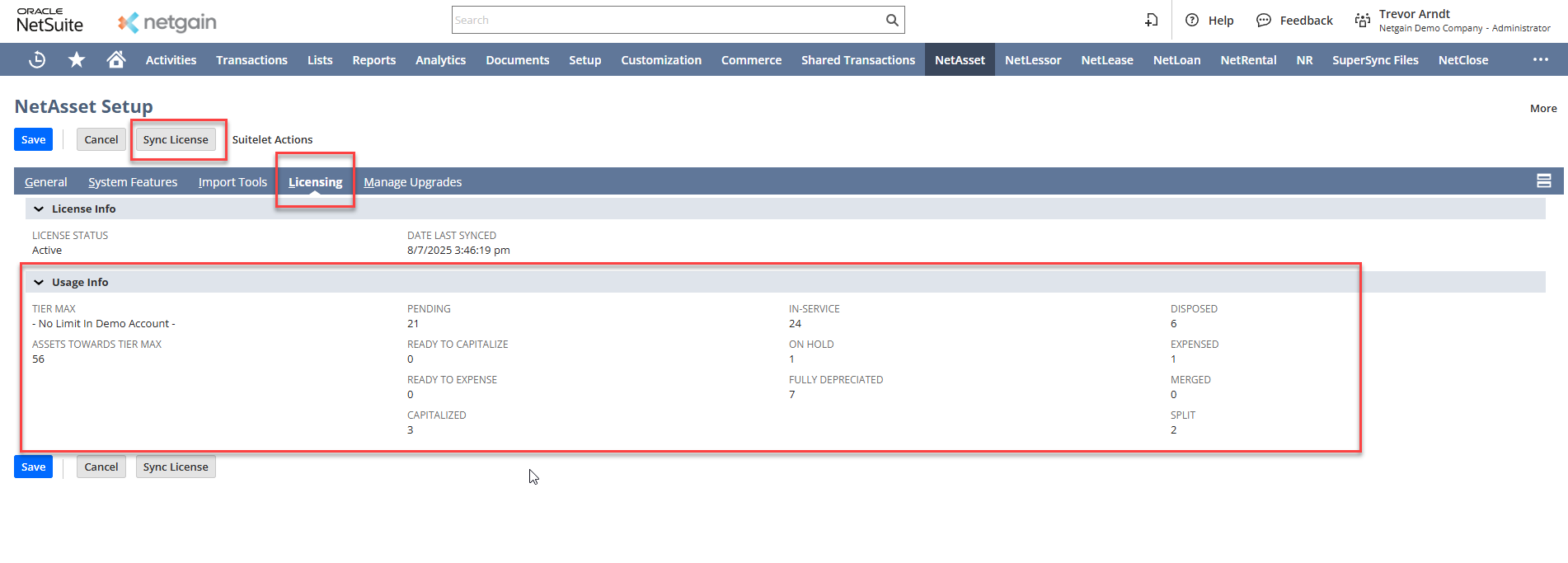1568x563 pixels.
Task: Select the Licensing tab
Action: pyautogui.click(x=315, y=182)
